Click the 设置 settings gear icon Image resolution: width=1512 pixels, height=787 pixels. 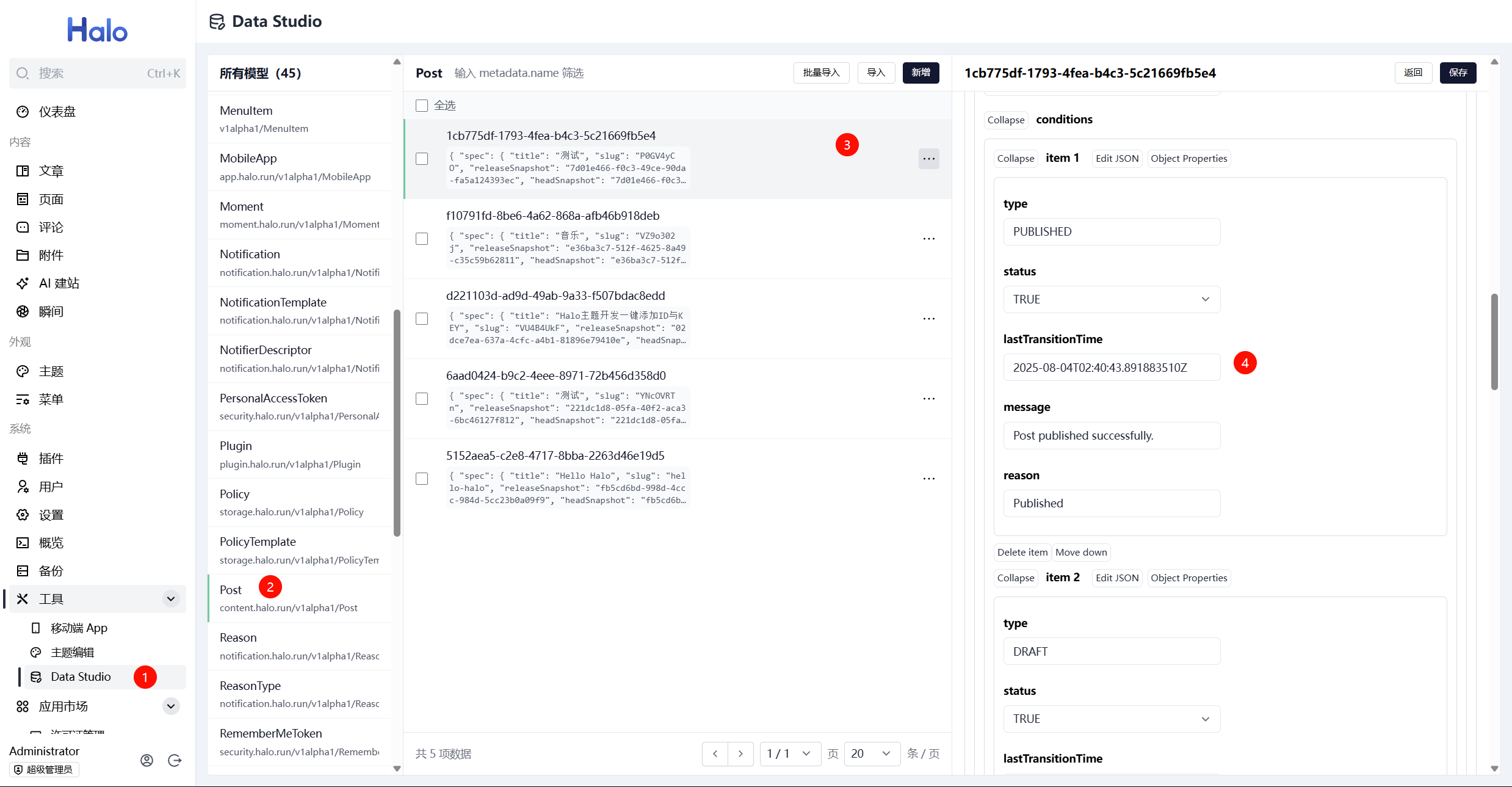(x=23, y=515)
